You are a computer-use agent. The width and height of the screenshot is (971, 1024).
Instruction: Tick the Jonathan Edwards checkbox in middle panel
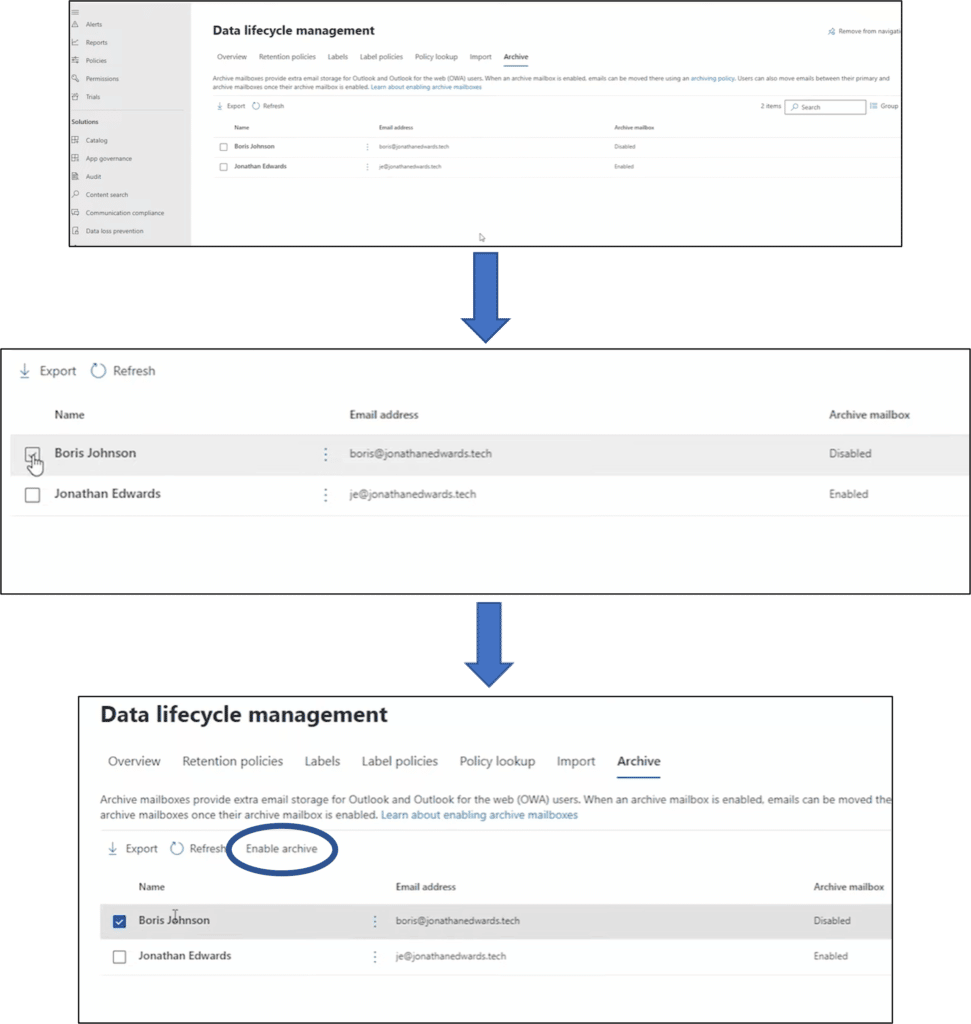pyautogui.click(x=32, y=495)
